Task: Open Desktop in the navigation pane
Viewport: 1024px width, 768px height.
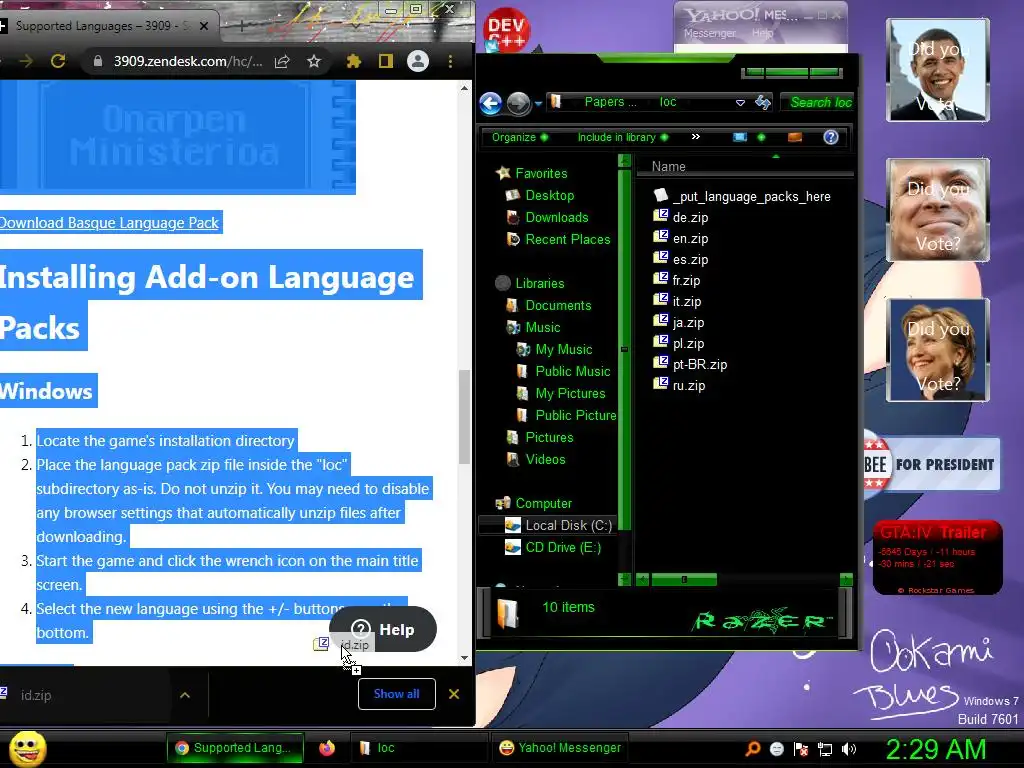Action: [540, 195]
